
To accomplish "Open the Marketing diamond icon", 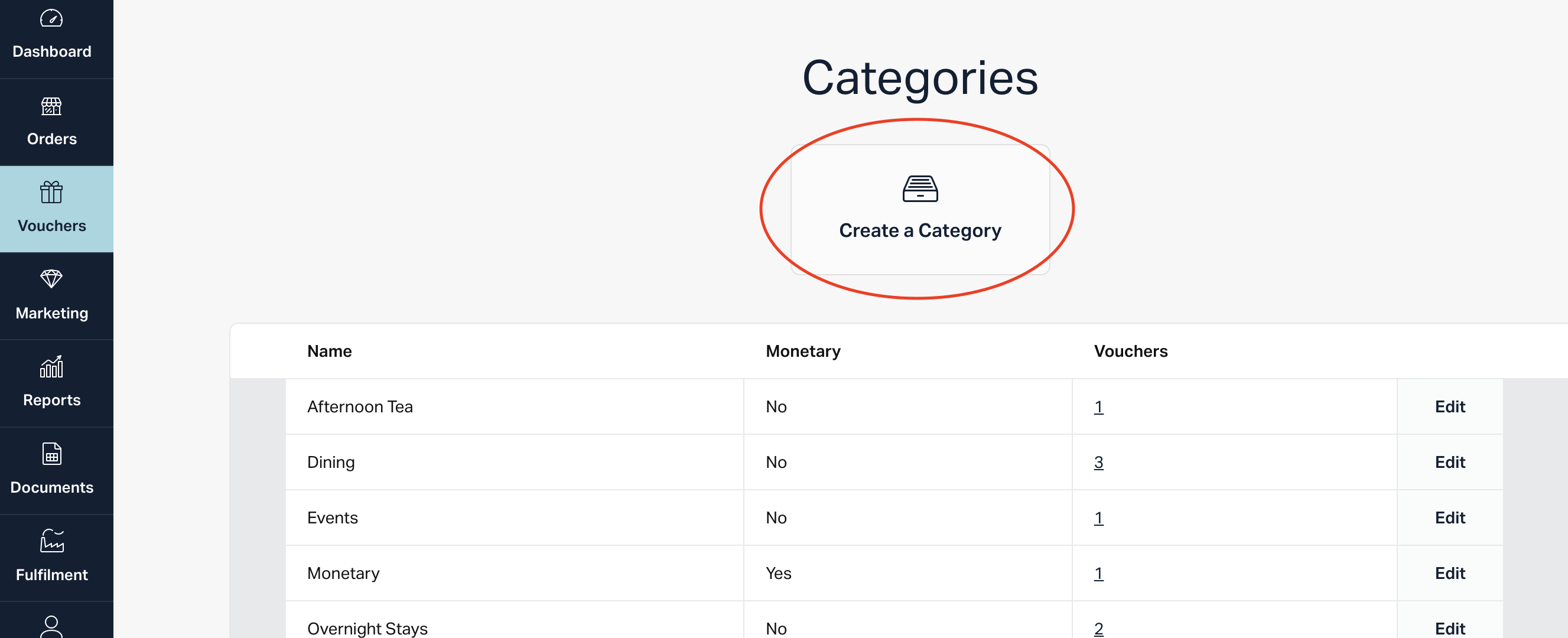I will coord(52,279).
